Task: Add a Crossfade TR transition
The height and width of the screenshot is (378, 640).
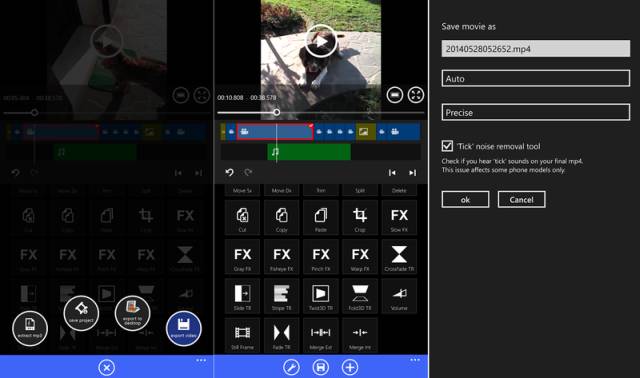Action: pyautogui.click(x=399, y=256)
